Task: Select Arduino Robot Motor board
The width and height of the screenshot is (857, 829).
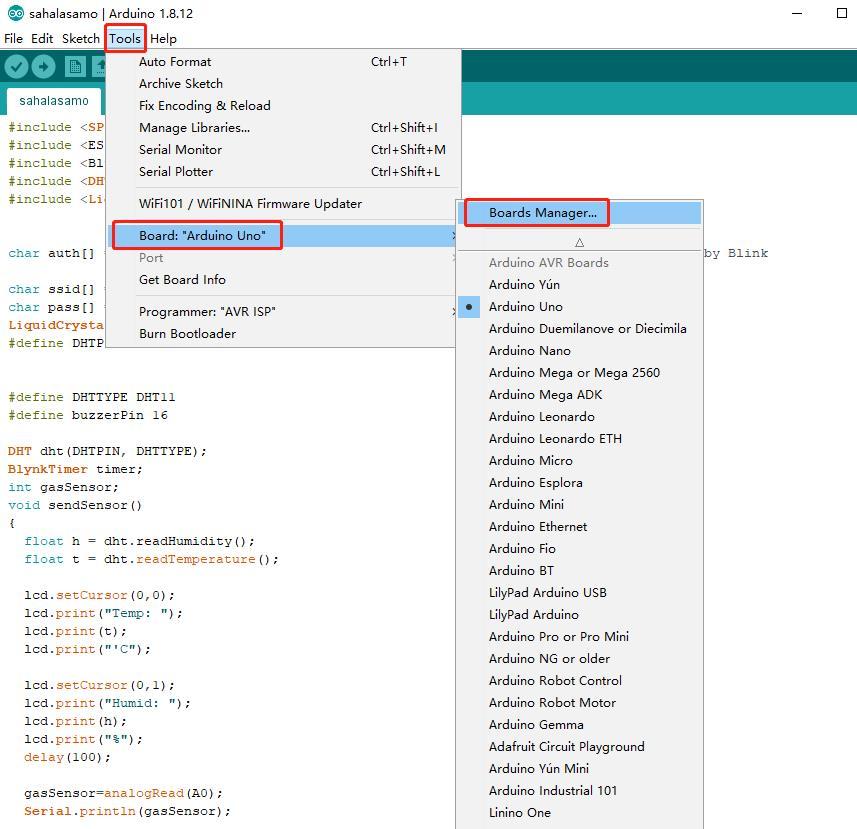Action: point(579,703)
